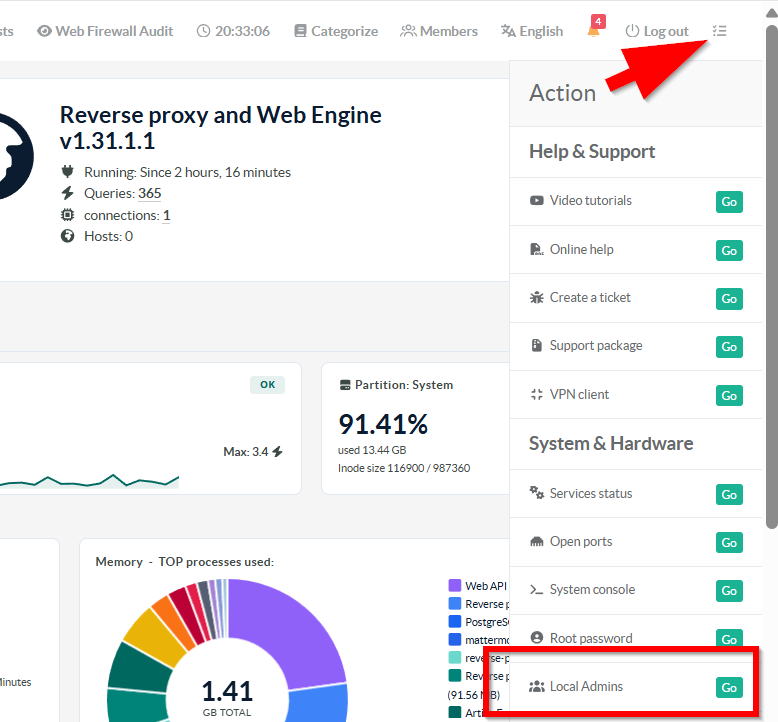Click the Support package label
The width and height of the screenshot is (778, 722).
tap(596, 345)
